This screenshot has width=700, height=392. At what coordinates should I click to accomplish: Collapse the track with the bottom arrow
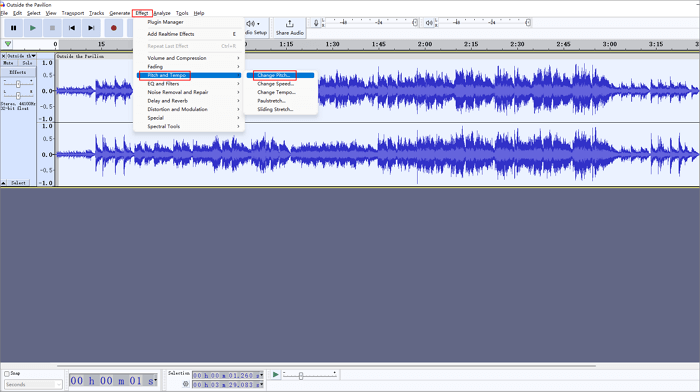[4, 183]
